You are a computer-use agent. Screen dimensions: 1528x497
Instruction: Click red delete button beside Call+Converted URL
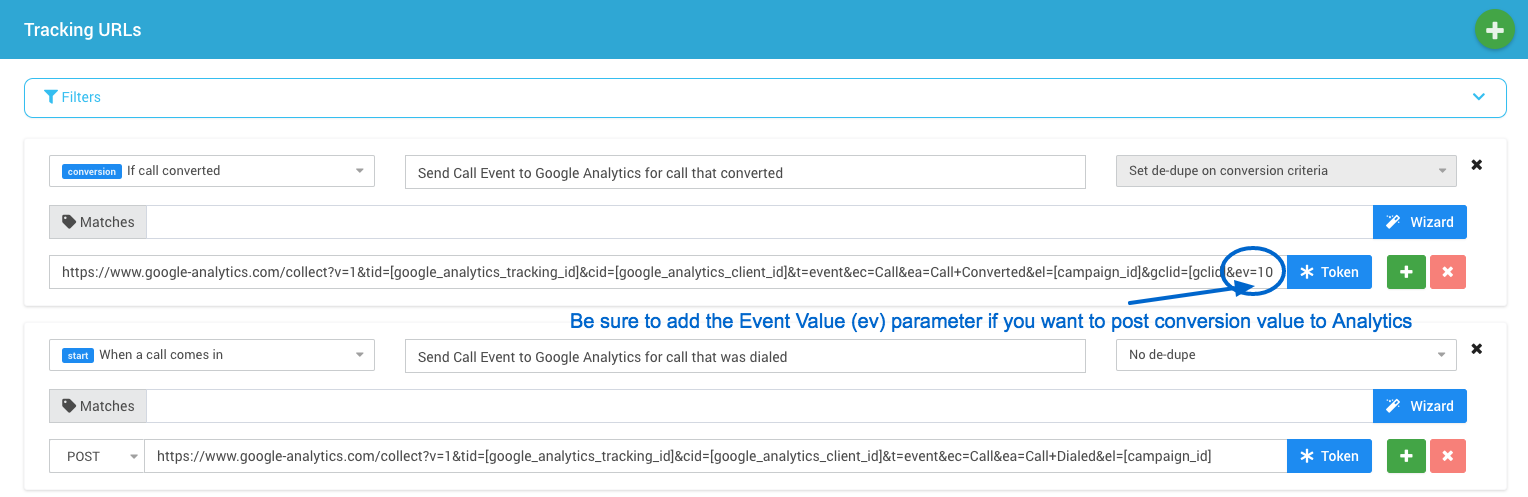click(x=1448, y=272)
